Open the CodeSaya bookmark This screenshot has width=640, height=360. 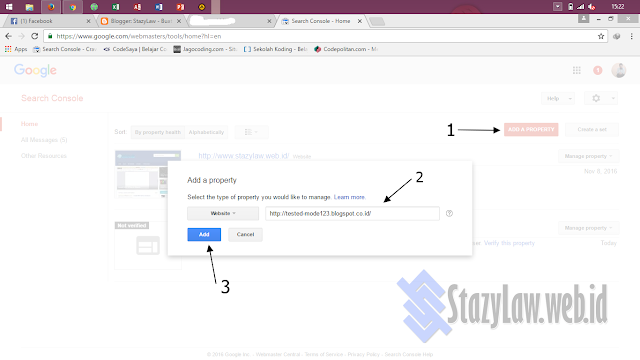pyautogui.click(x=135, y=49)
